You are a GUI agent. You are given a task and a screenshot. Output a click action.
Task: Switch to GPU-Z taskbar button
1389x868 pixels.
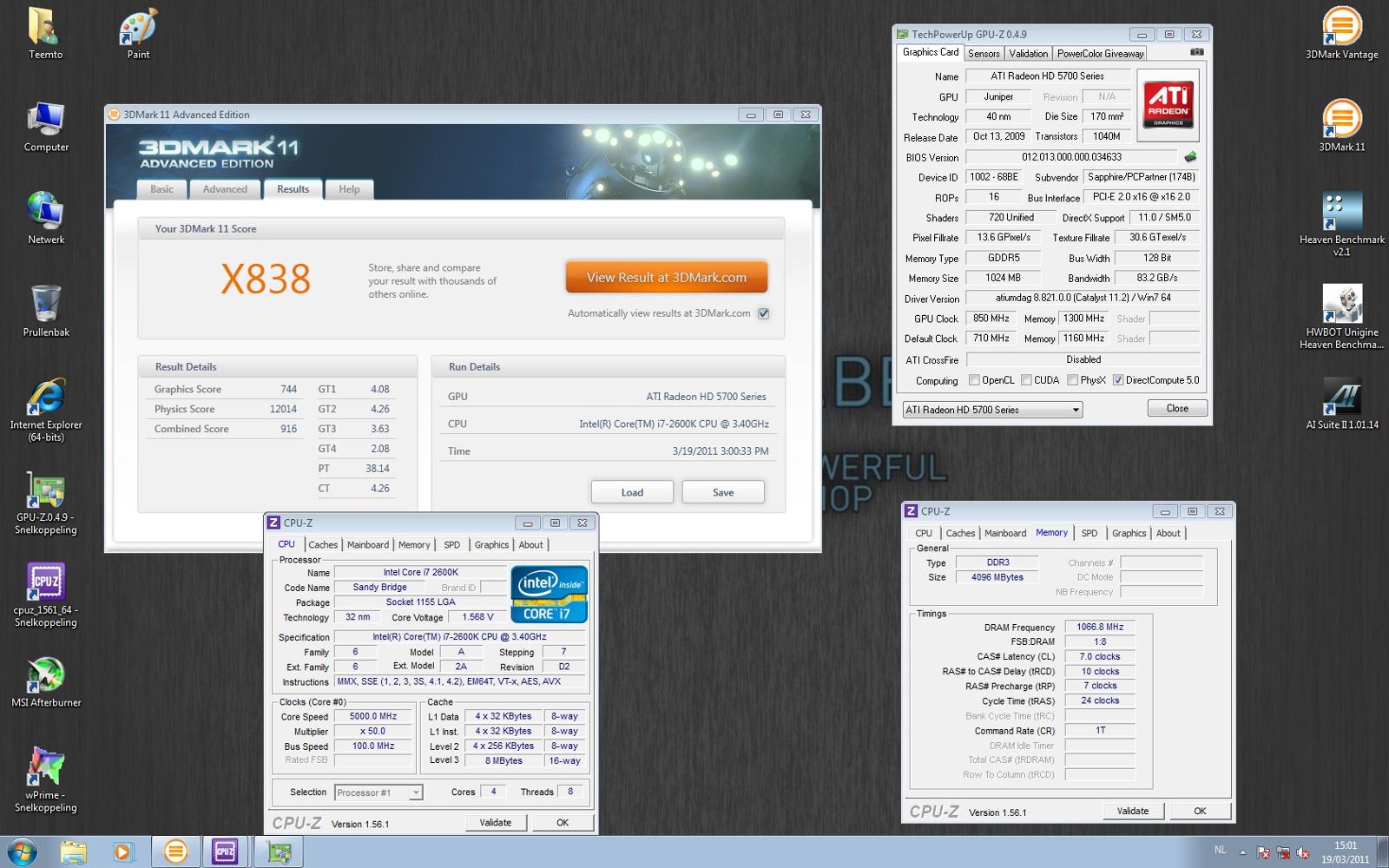click(x=279, y=852)
